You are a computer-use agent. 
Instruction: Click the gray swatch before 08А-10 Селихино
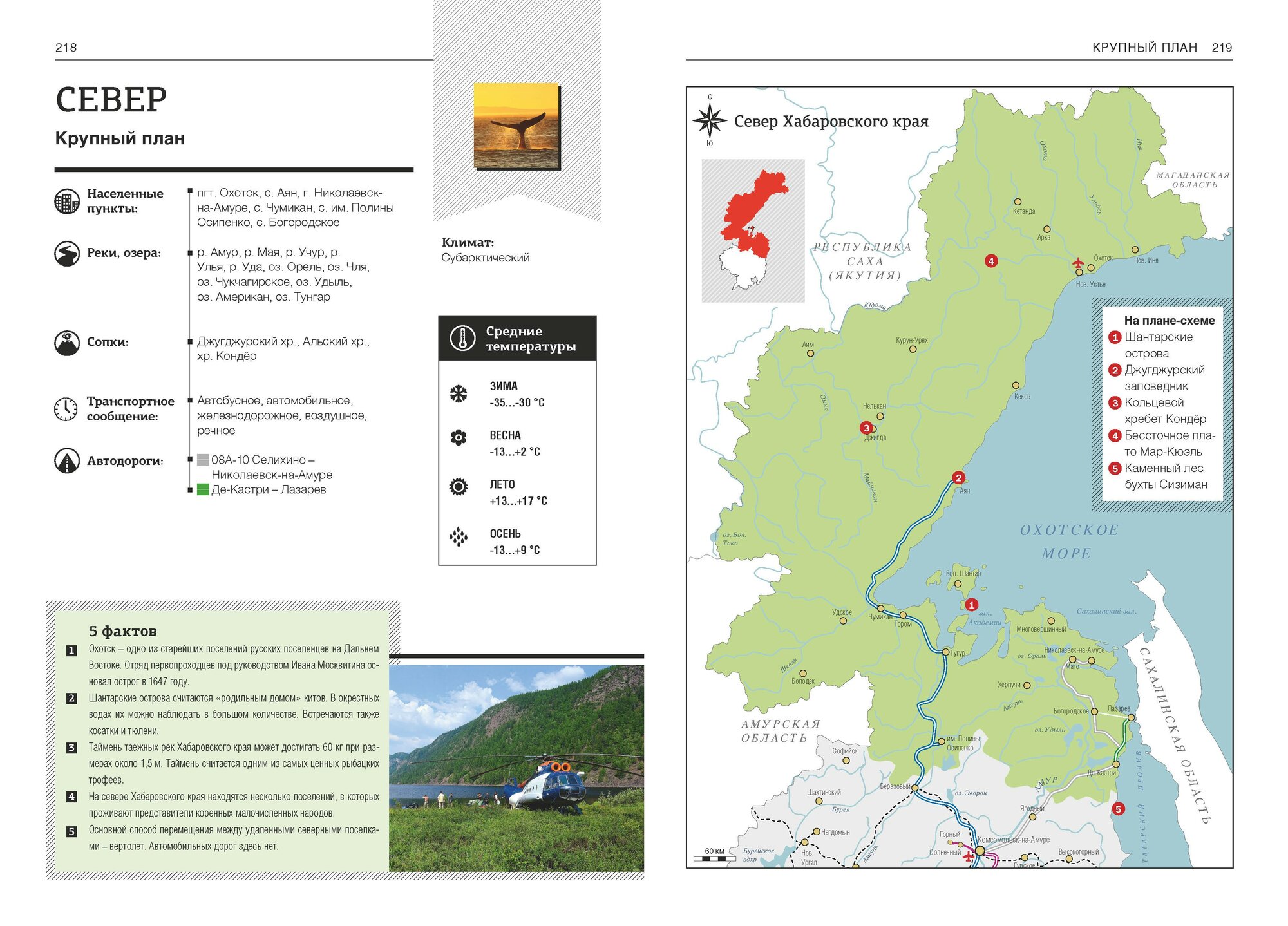(x=203, y=460)
